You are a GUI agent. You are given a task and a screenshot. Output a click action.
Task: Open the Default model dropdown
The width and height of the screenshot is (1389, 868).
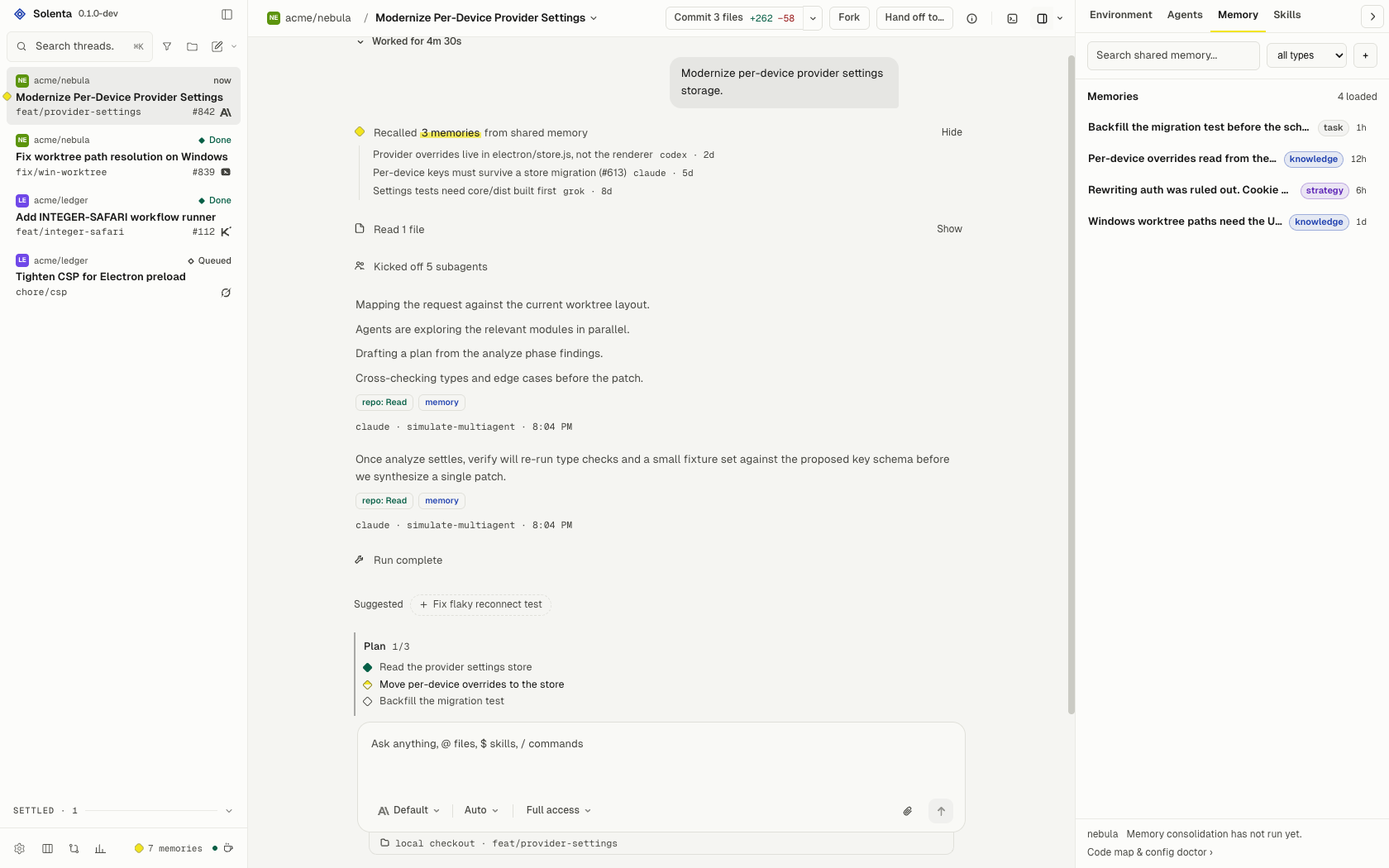(408, 810)
